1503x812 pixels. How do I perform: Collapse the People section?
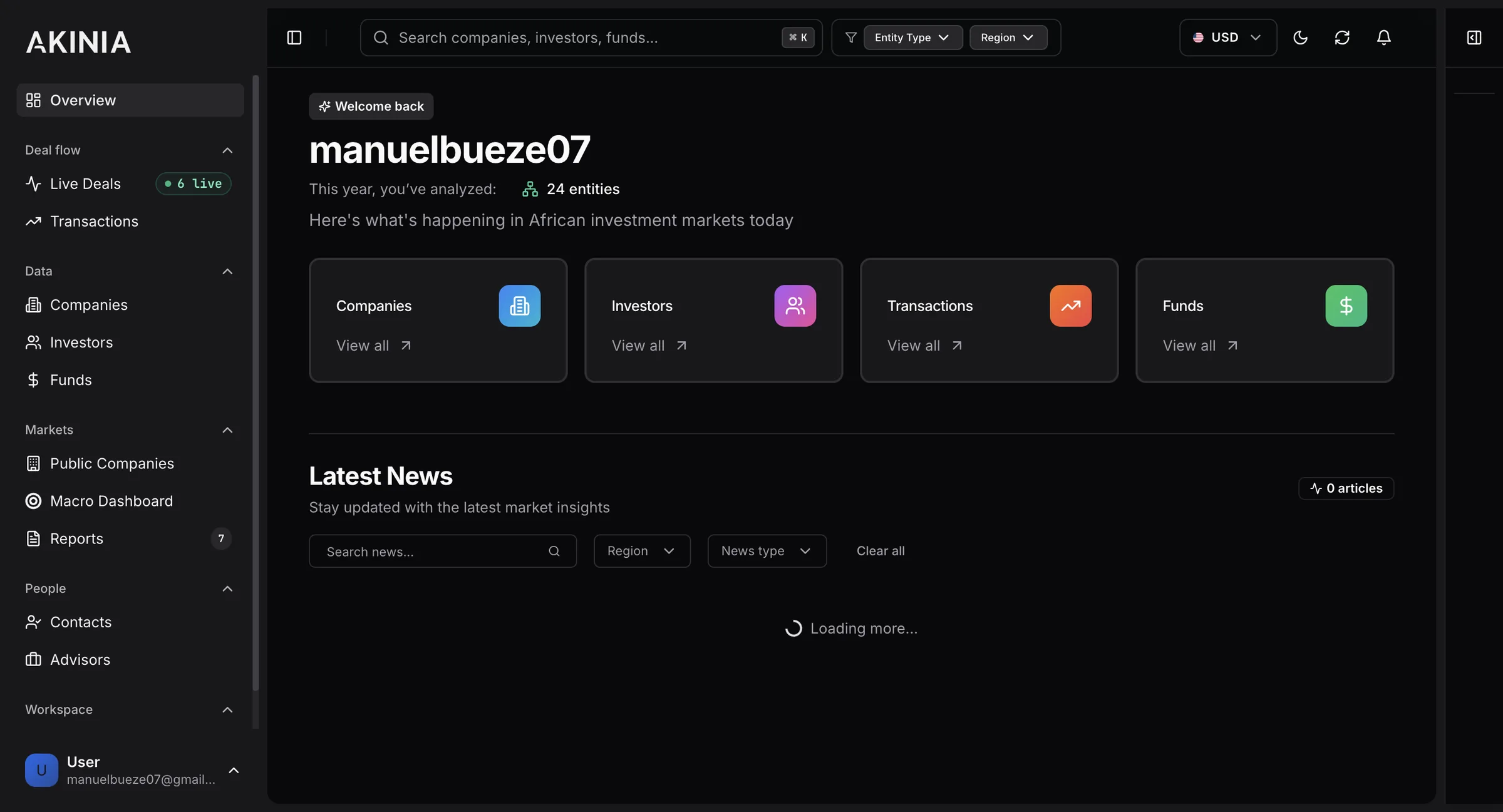pyautogui.click(x=227, y=588)
